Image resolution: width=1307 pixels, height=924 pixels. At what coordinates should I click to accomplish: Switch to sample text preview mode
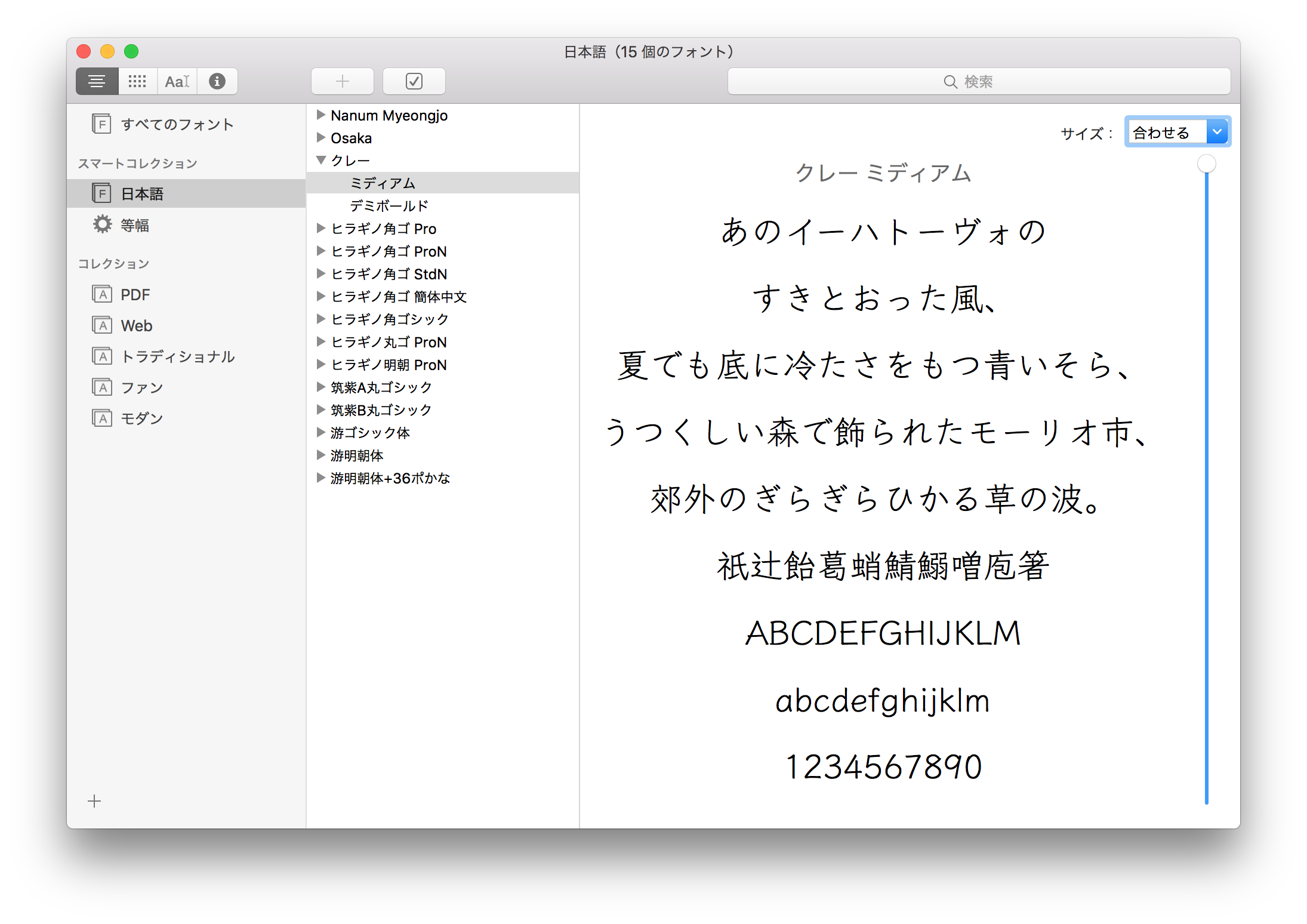coord(97,81)
